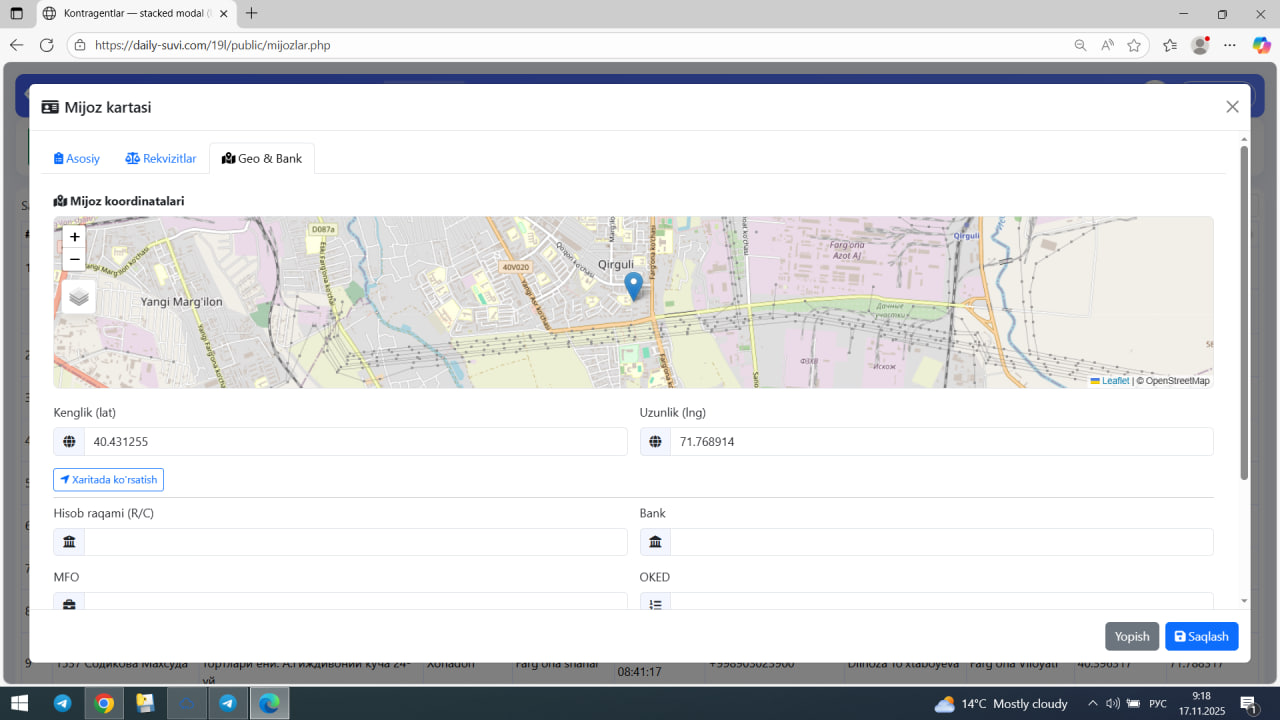The image size is (1280, 720).
Task: Zoom out on the map
Action: tap(75, 260)
